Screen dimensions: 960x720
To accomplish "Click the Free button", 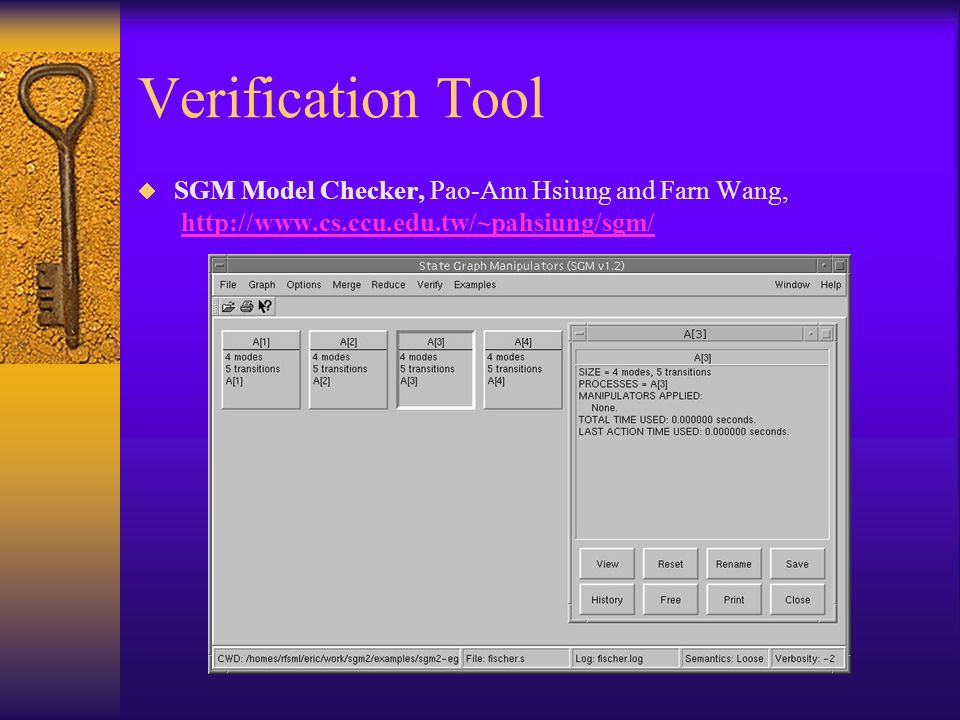I will 670,599.
